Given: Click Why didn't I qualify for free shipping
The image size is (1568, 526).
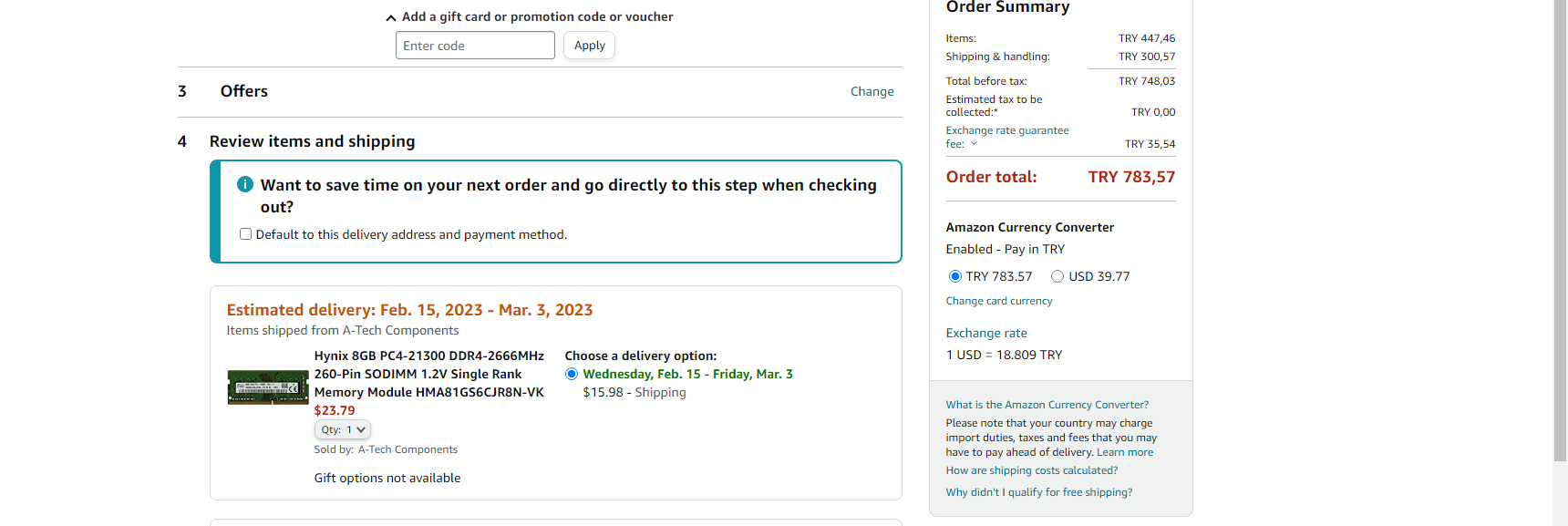Looking at the screenshot, I should pyautogui.click(x=1039, y=492).
